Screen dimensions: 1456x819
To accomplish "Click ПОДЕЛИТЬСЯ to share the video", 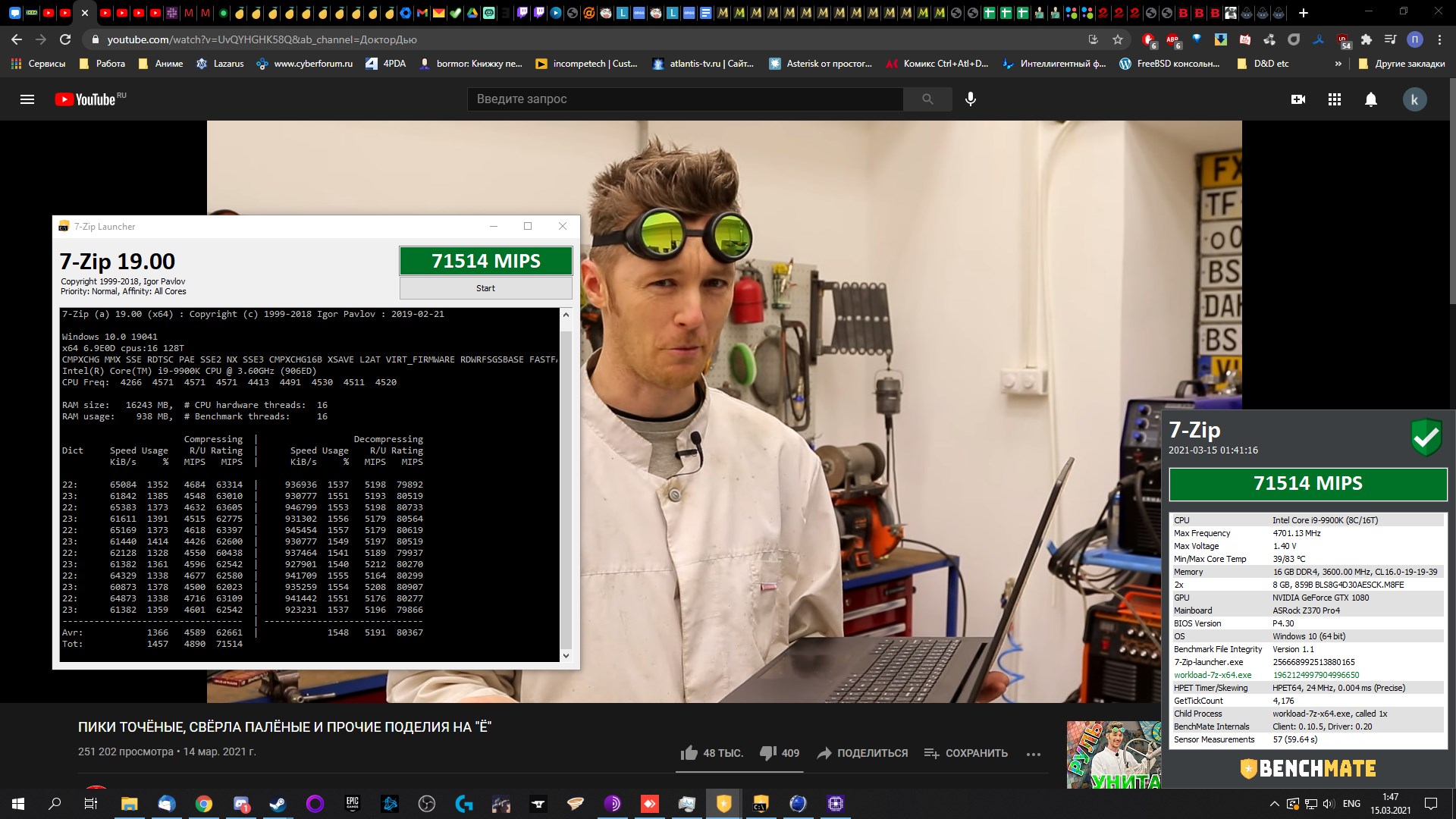I will tap(862, 753).
